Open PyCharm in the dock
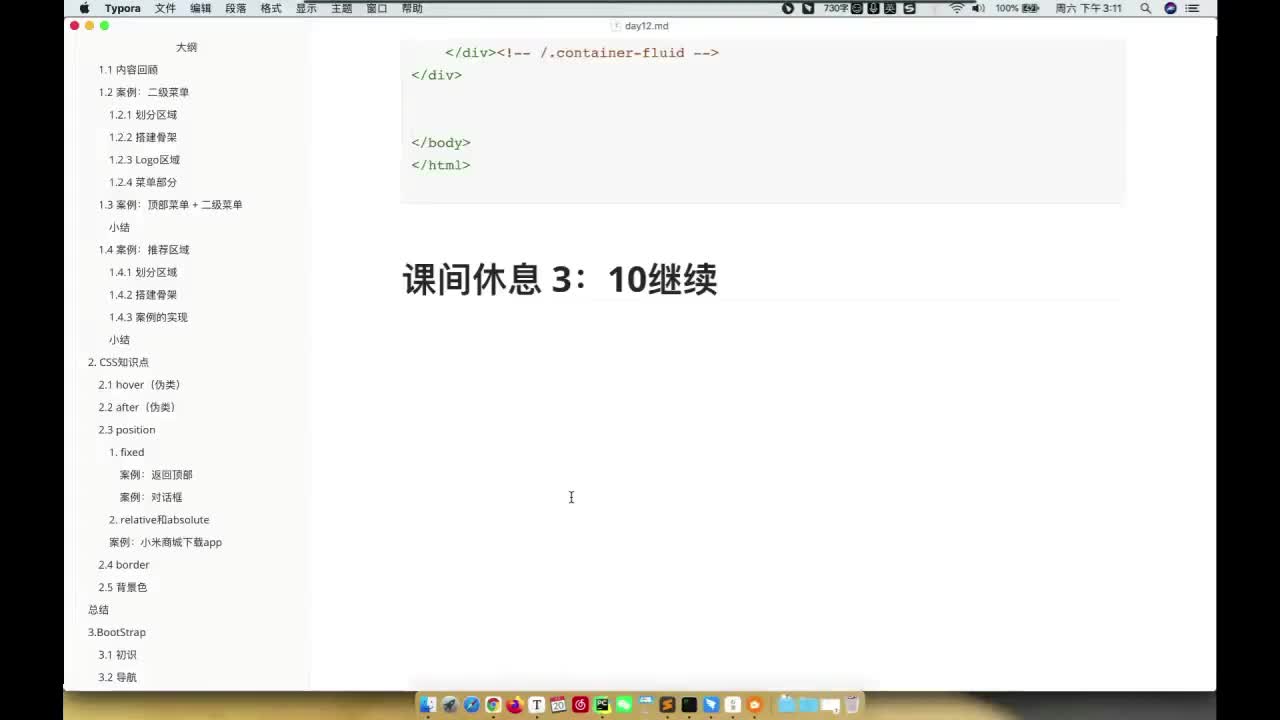Viewport: 1280px width, 720px height. pos(602,705)
